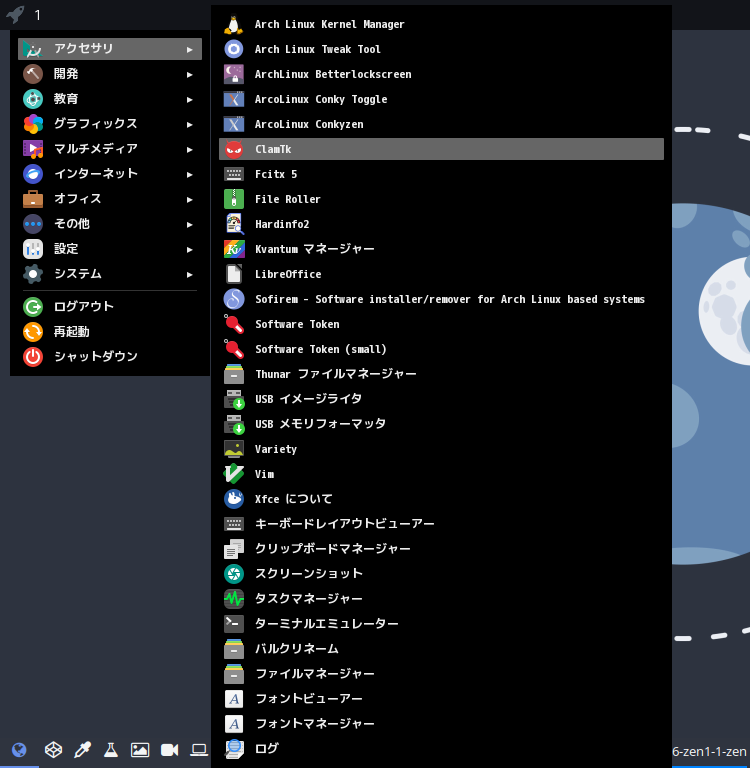This screenshot has width=750, height=768.
Task: Click the ClamTk antivirus icon
Action: [234, 149]
